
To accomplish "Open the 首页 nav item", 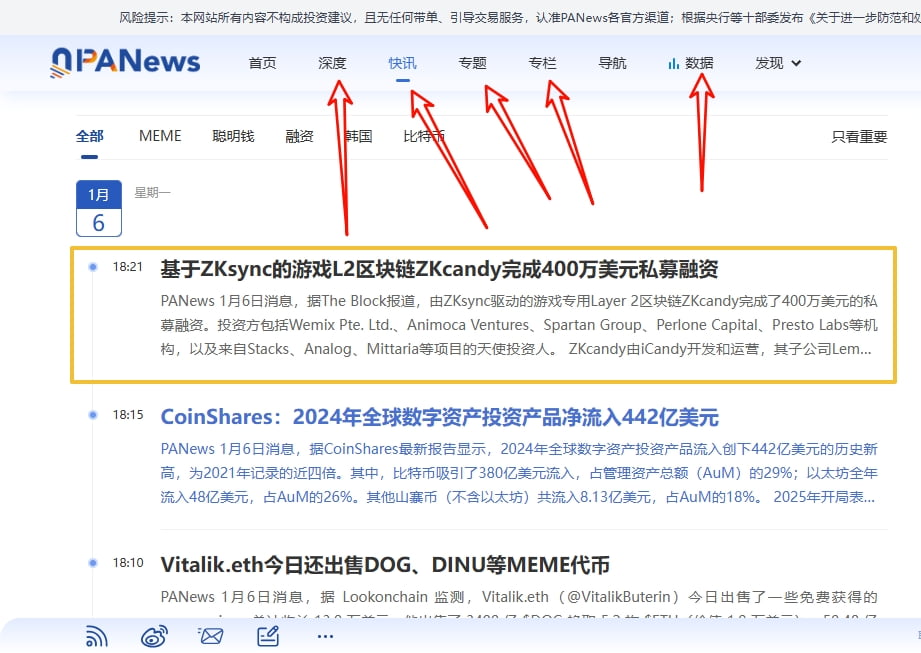I will (262, 63).
